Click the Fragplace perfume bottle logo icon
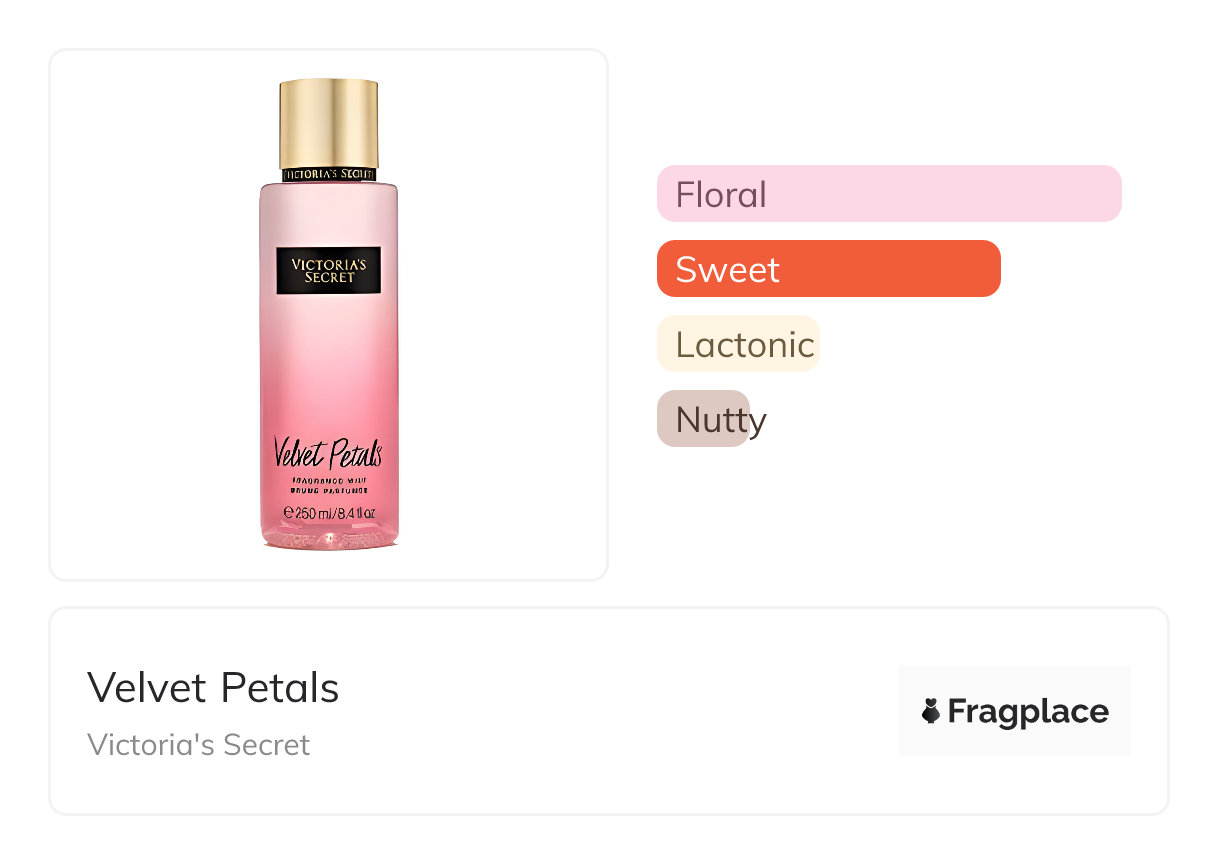This screenshot has height=864, width=1218. (931, 711)
